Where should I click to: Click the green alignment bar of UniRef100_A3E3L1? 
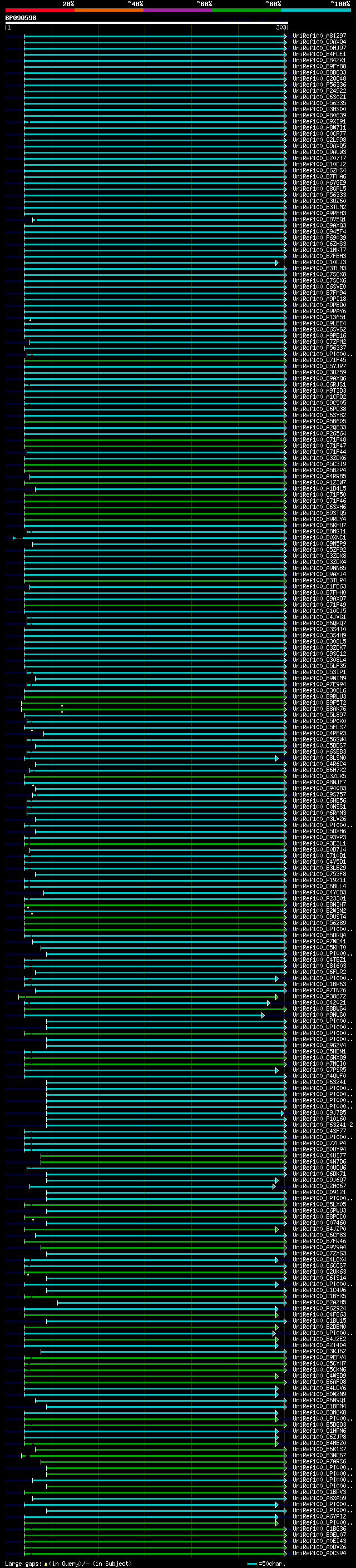tap(155, 844)
